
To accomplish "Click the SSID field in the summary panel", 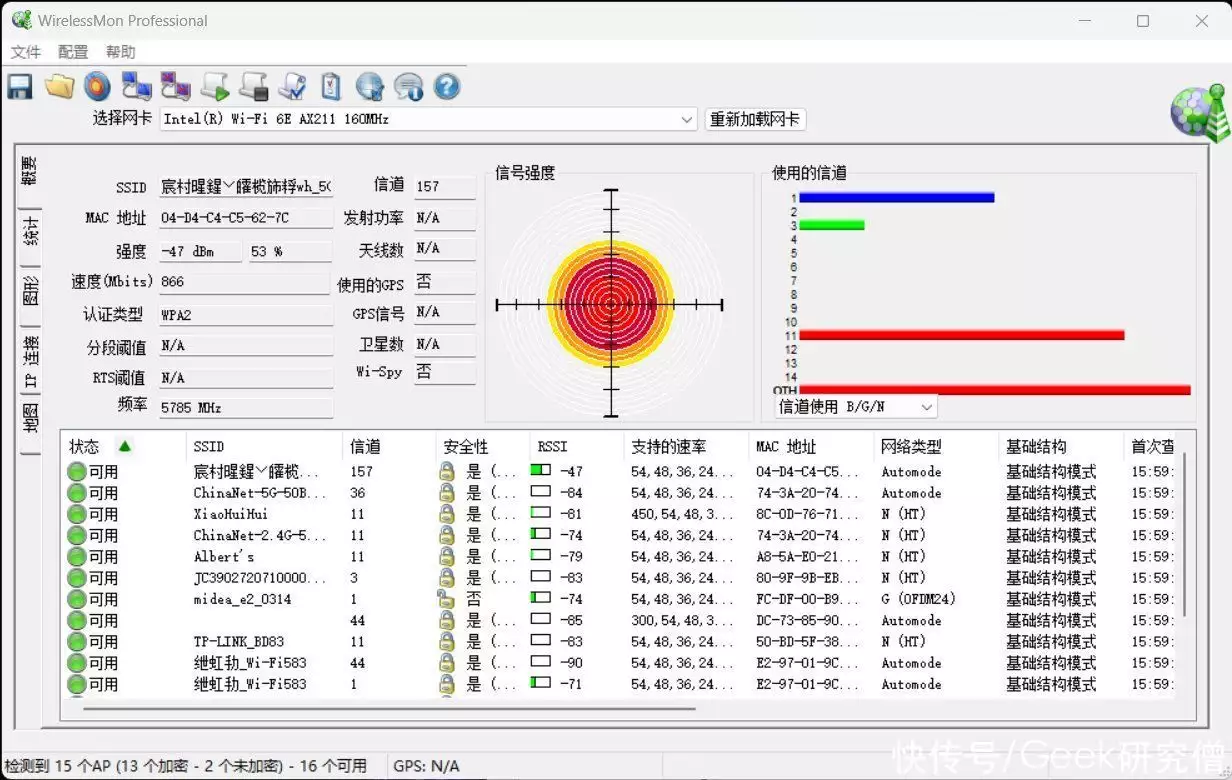I will (245, 187).
